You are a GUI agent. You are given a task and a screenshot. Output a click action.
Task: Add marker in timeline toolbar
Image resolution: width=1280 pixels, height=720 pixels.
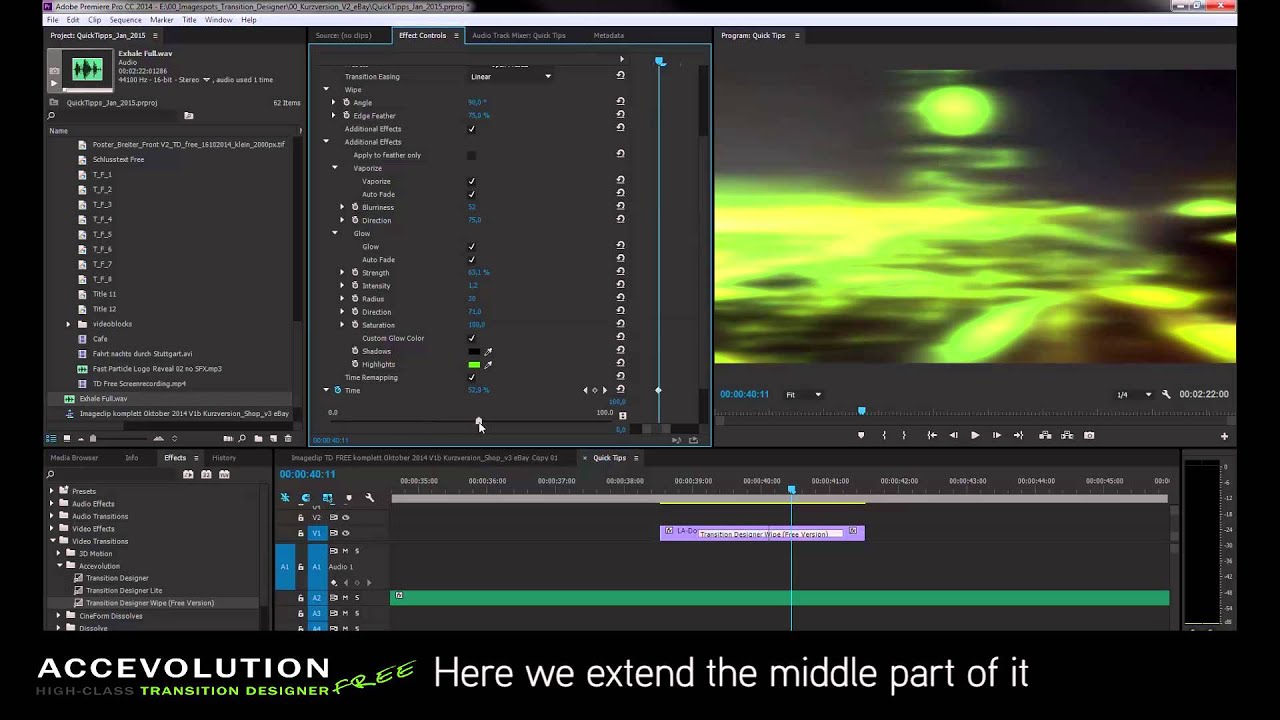pos(348,497)
